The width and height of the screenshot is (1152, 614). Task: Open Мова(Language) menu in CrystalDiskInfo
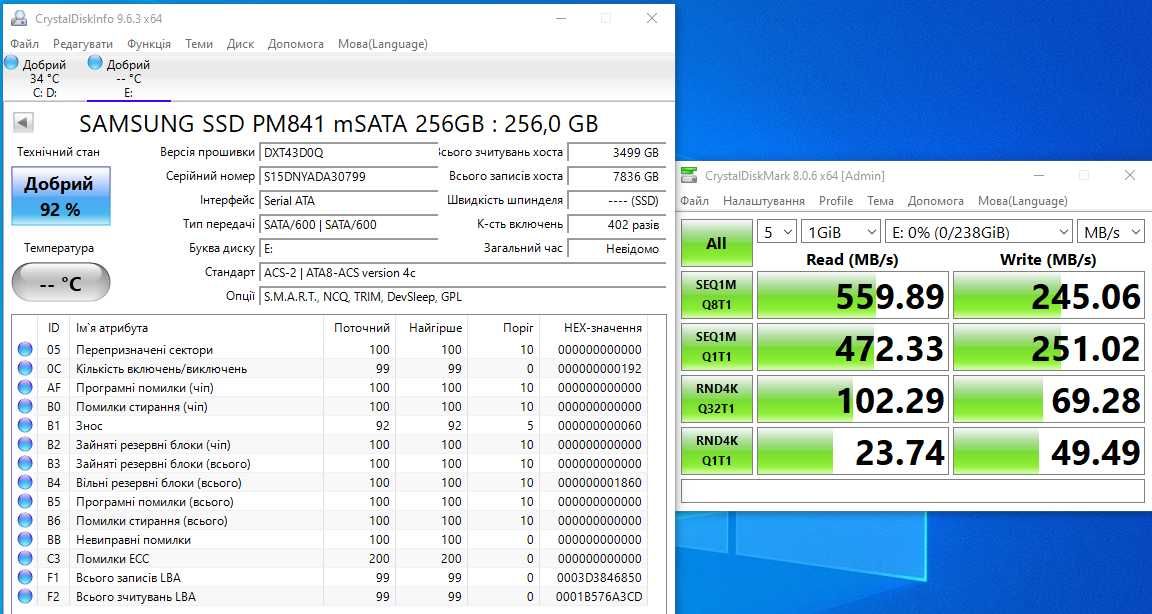point(383,44)
